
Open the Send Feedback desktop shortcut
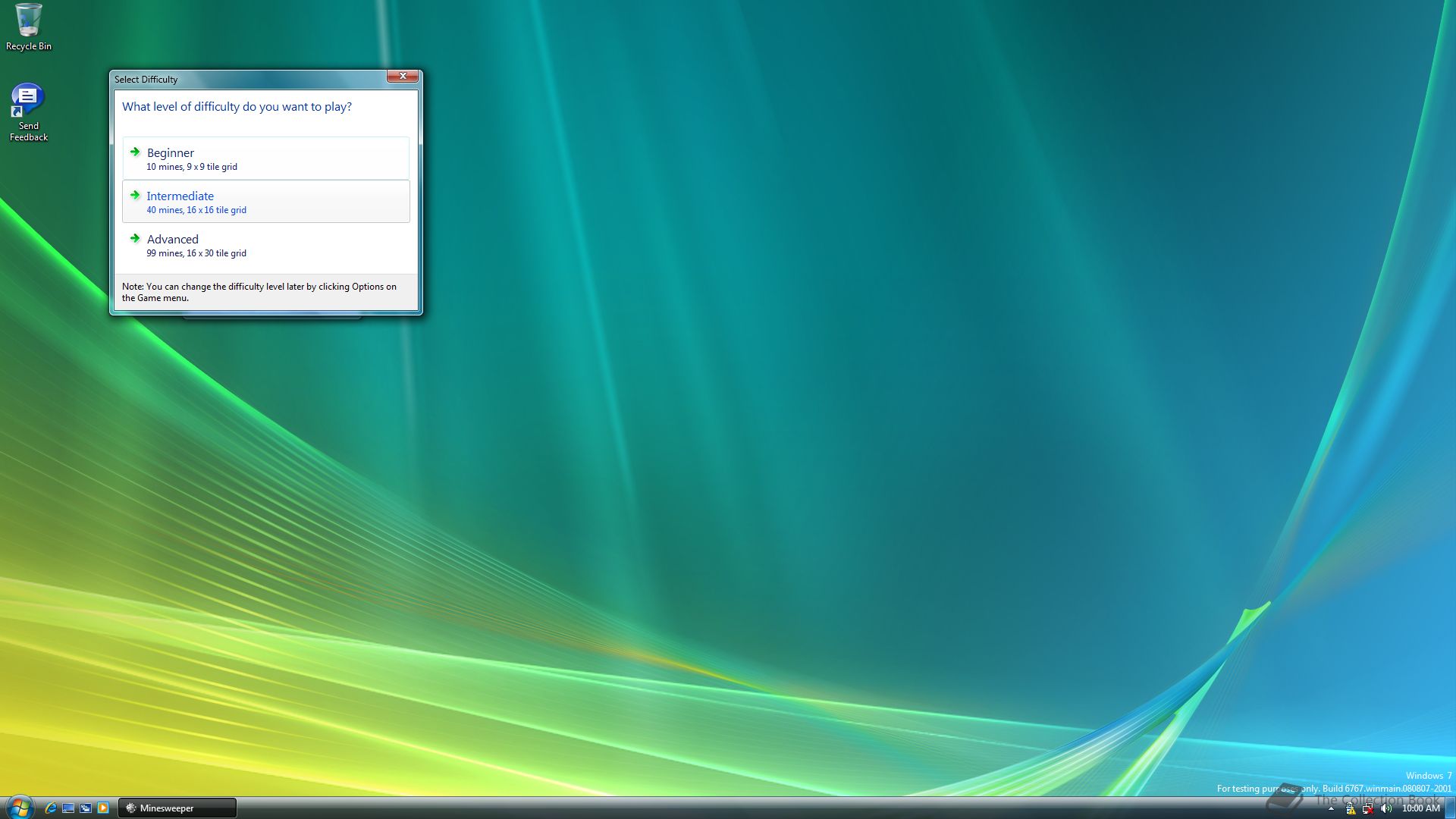(x=29, y=112)
